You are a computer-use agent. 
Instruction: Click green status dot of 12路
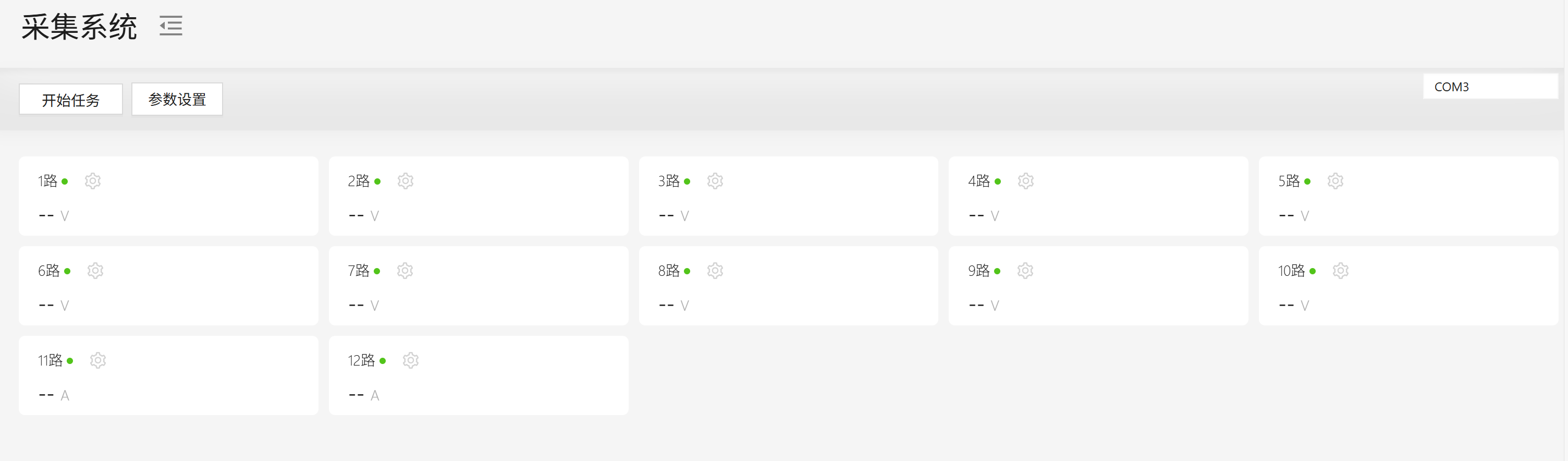click(x=383, y=361)
